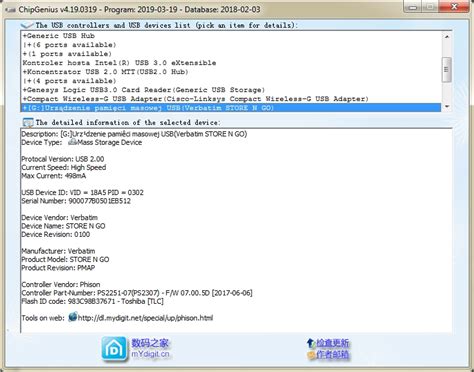474x372 pixels.
Task: Click the Max Current: 498mA line
Action: point(54,176)
